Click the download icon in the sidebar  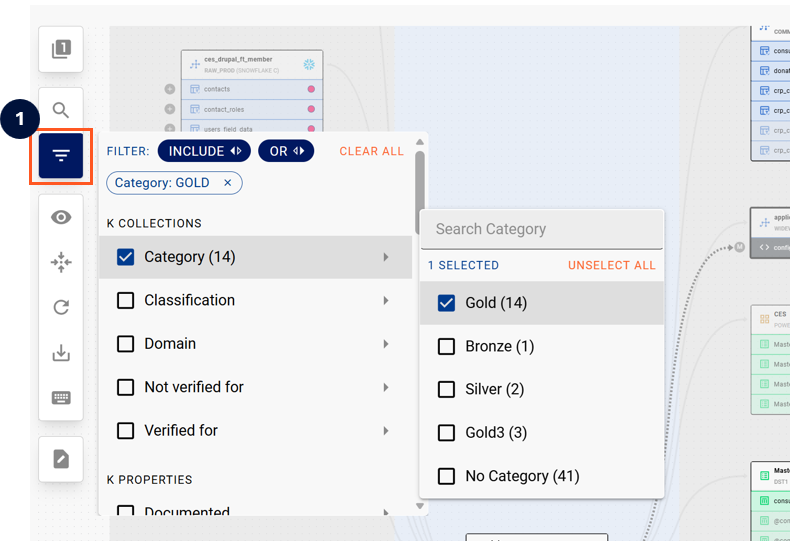tap(61, 353)
